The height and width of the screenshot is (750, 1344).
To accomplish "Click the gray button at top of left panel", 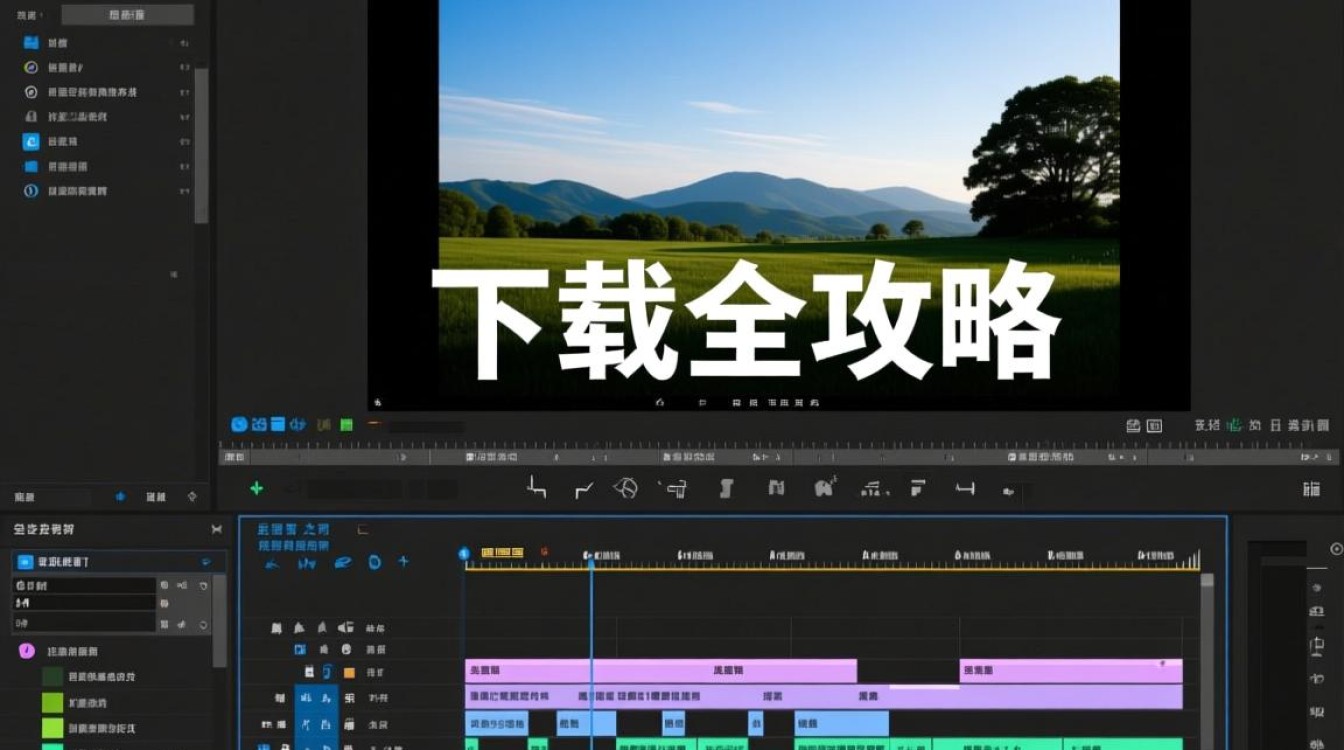I will coord(127,15).
